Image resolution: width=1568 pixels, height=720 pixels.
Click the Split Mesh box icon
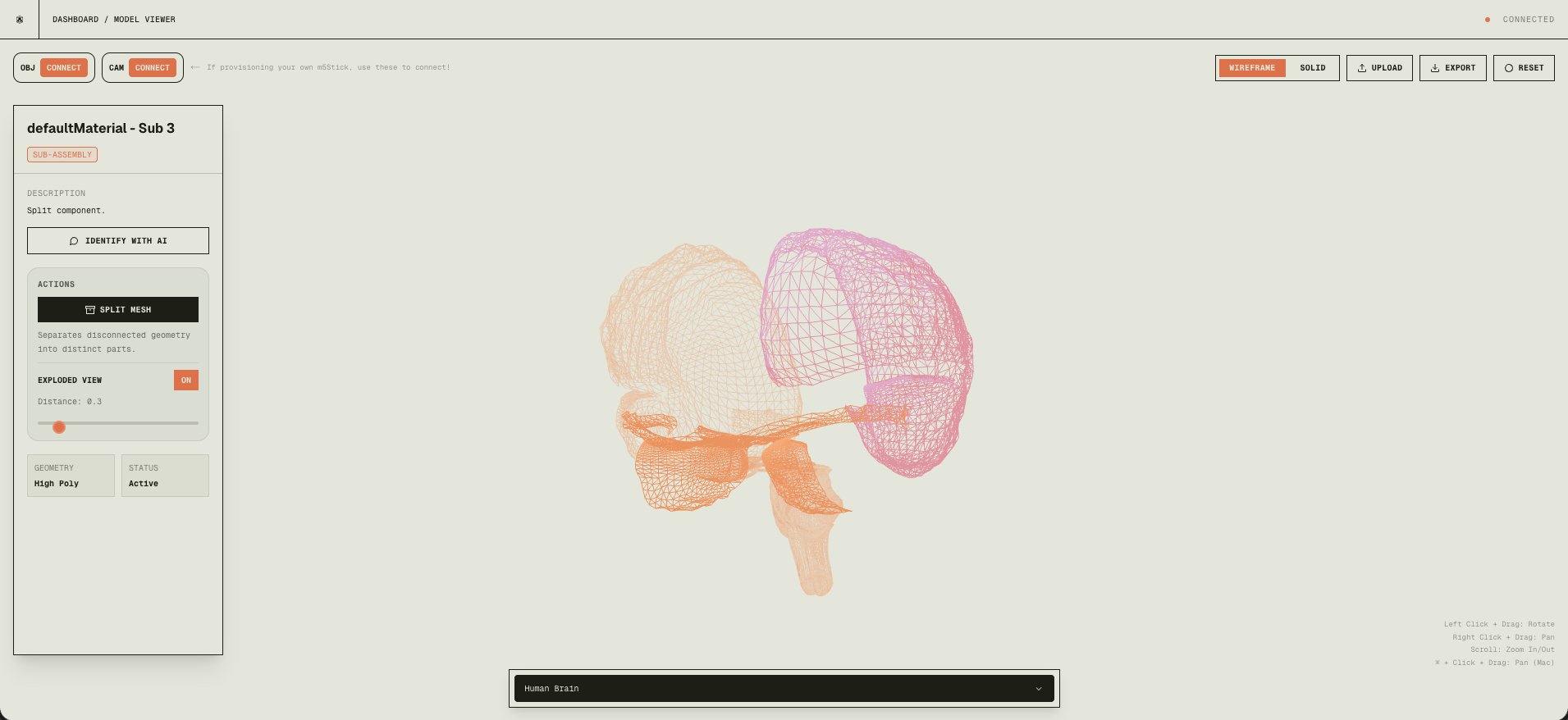coord(90,310)
